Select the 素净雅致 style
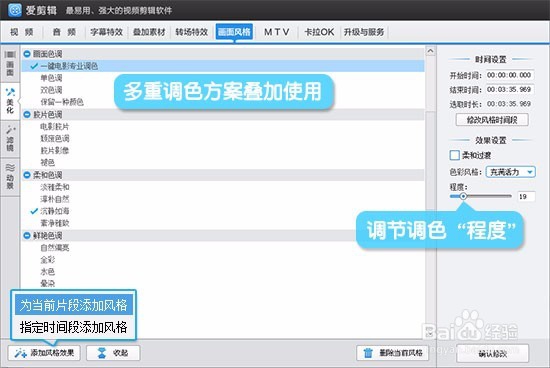Image resolution: width=550 pixels, height=368 pixels. 55,223
